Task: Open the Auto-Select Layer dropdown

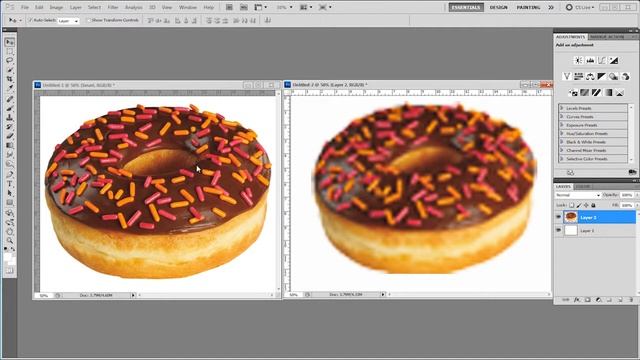Action: 68,20
